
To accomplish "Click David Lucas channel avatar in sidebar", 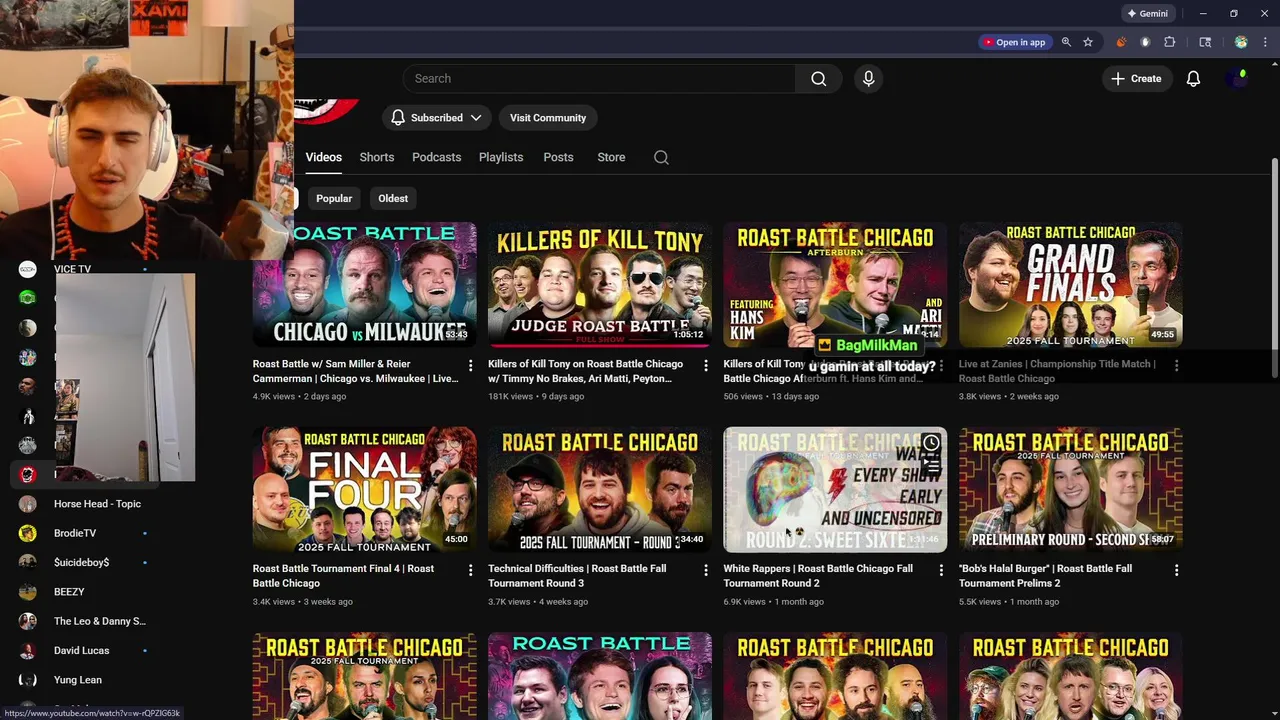I will [x=28, y=650].
